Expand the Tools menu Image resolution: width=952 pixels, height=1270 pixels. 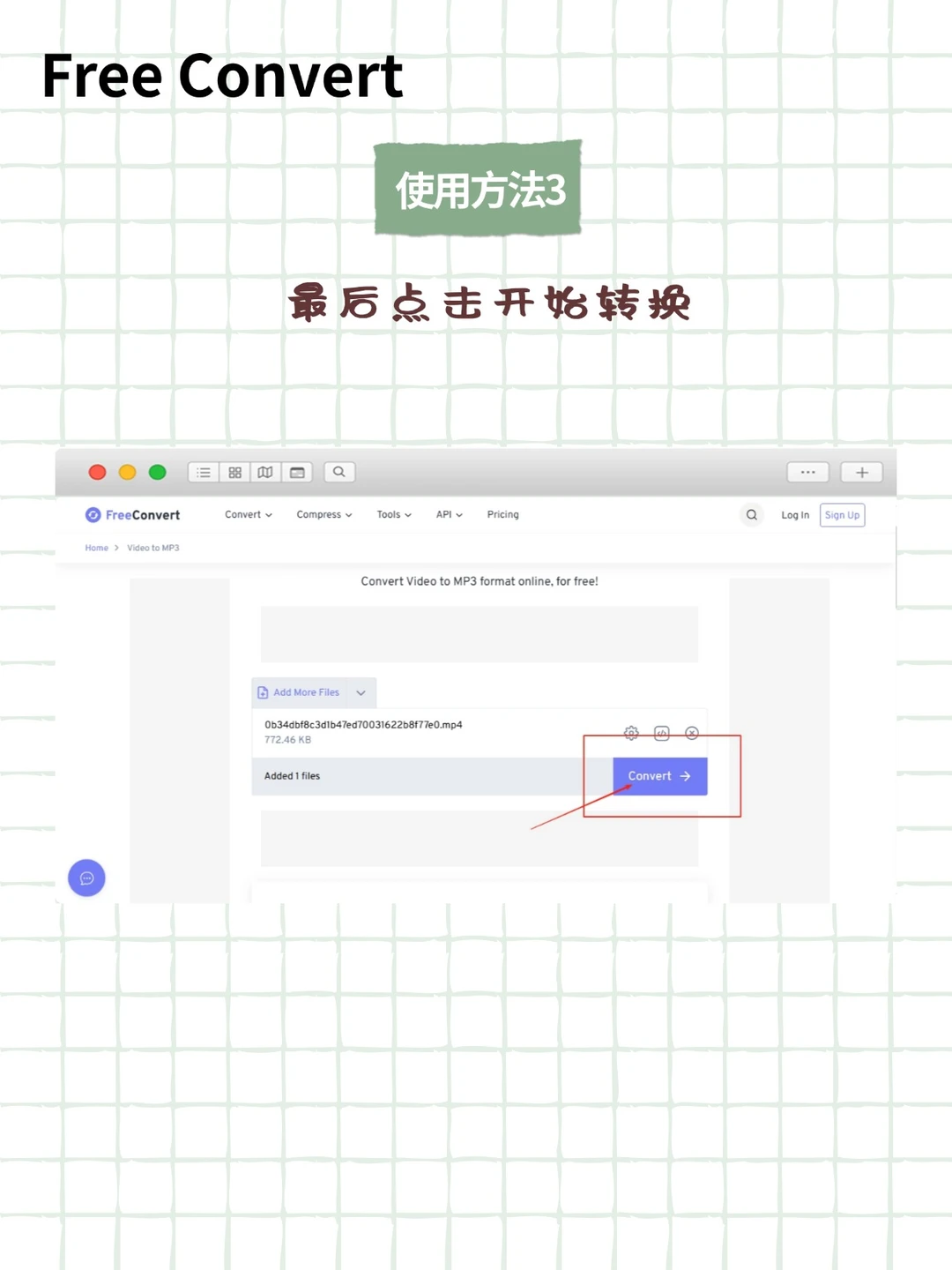394,515
